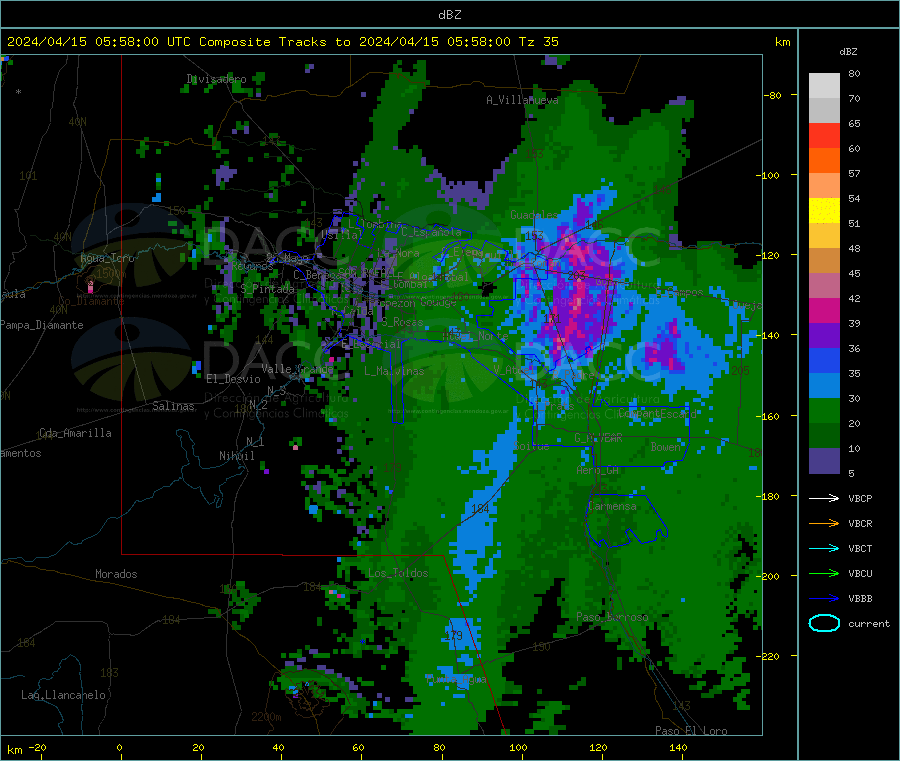Click the 'Morados' map label
This screenshot has width=900, height=761.
pyautogui.click(x=116, y=574)
